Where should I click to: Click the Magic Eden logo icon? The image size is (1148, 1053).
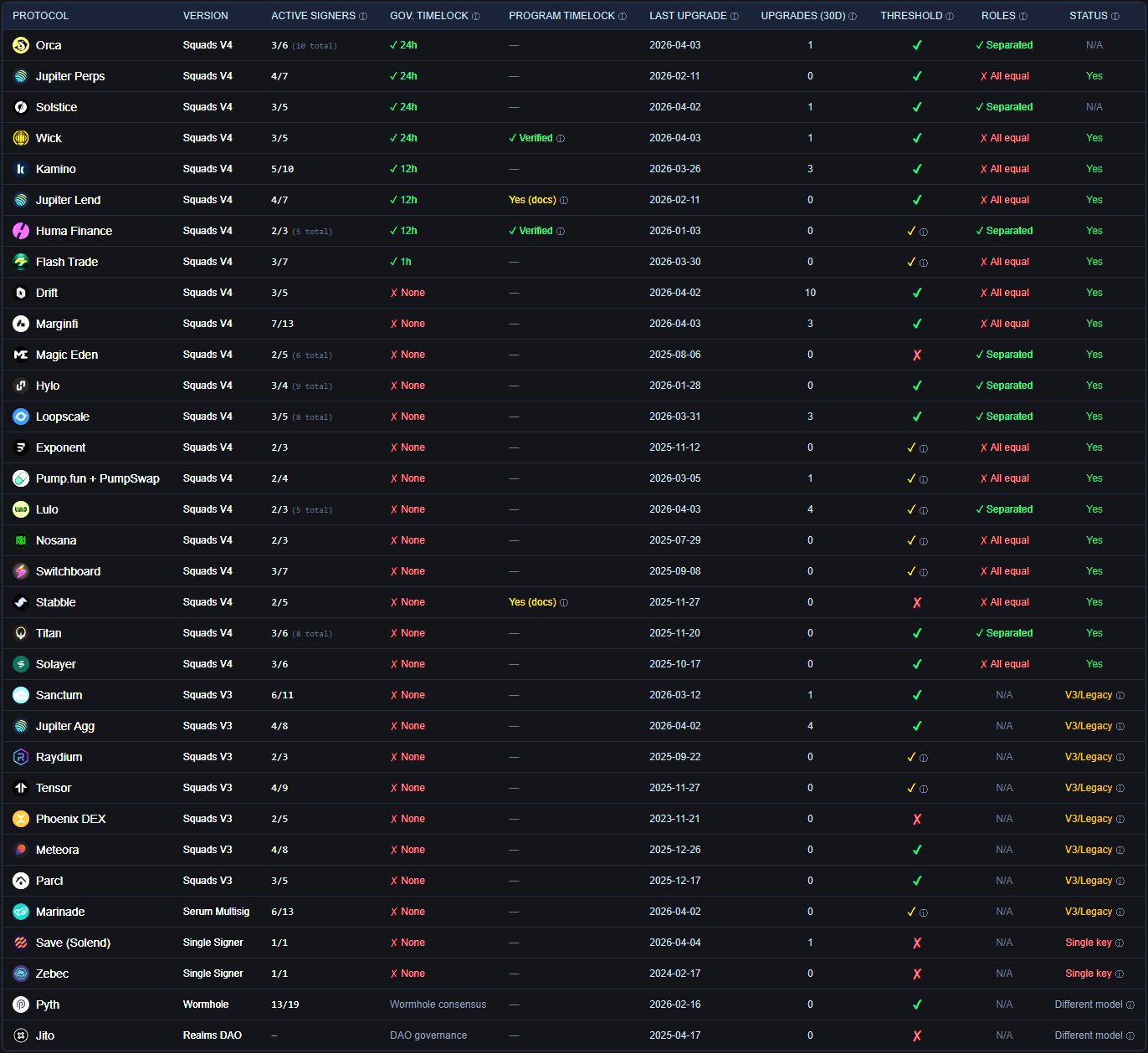pyautogui.click(x=21, y=355)
